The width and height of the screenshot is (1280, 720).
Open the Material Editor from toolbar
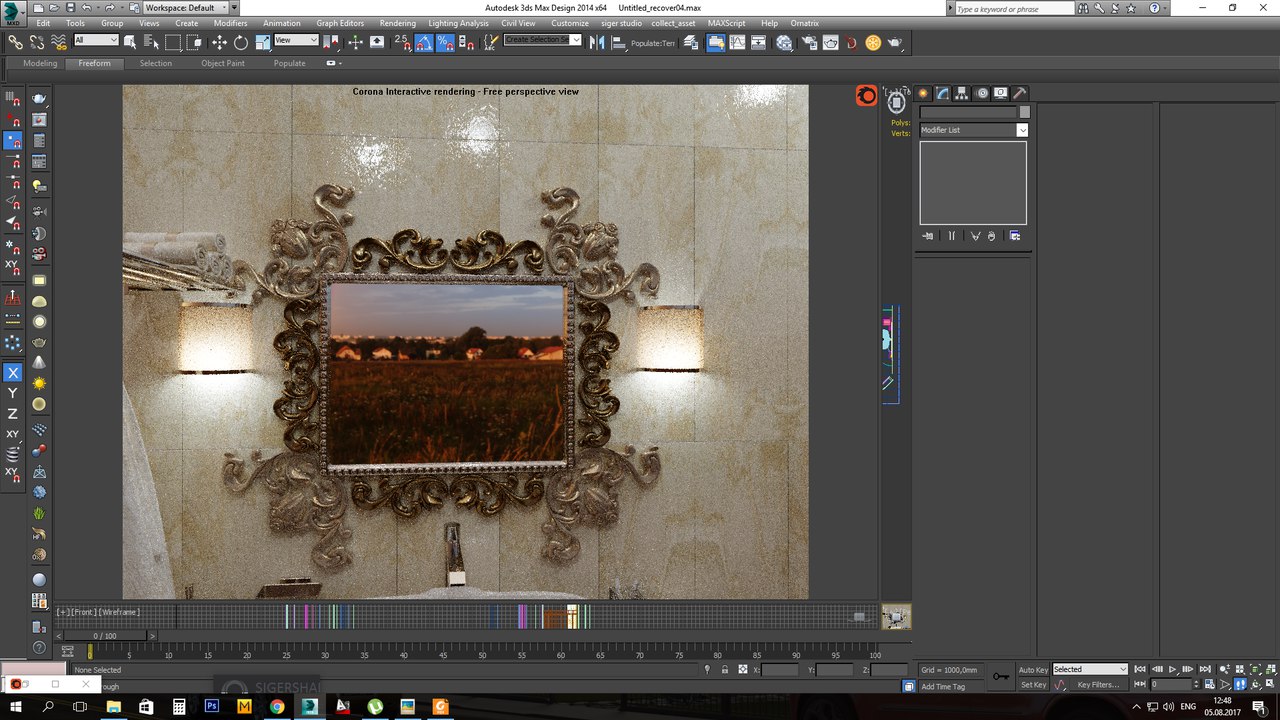coord(784,42)
